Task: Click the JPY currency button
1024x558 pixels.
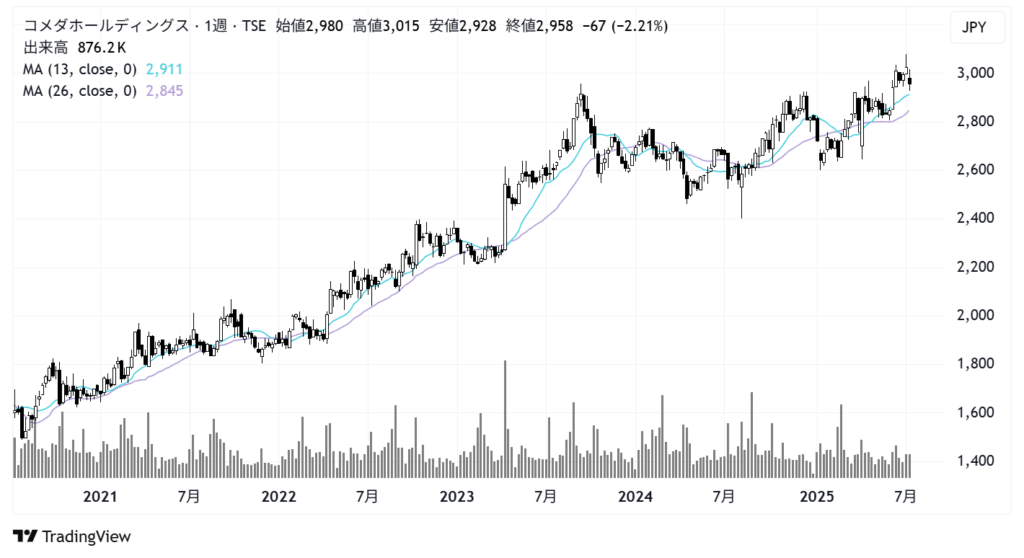Action: (x=976, y=27)
